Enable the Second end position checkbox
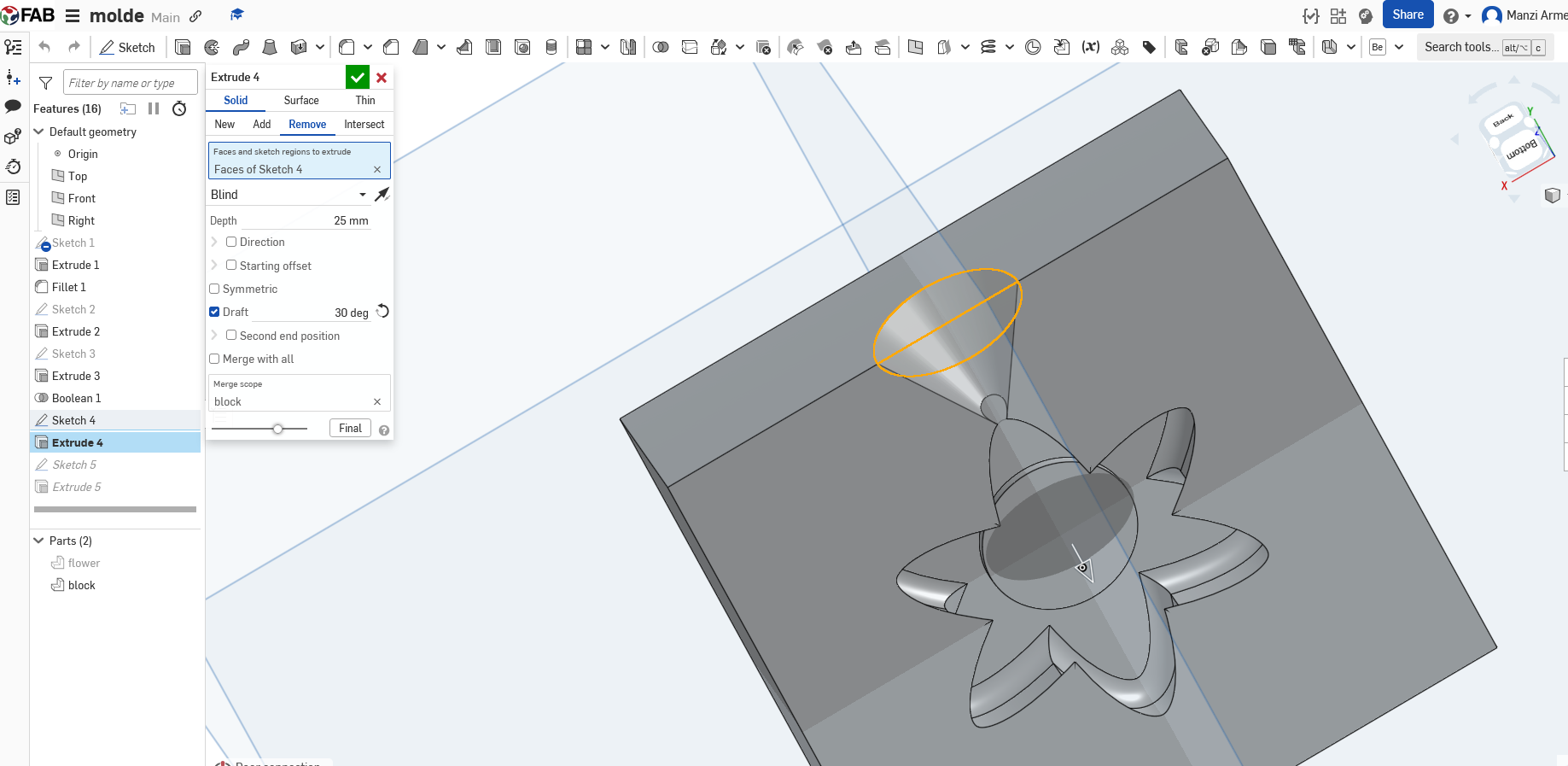 (x=231, y=335)
